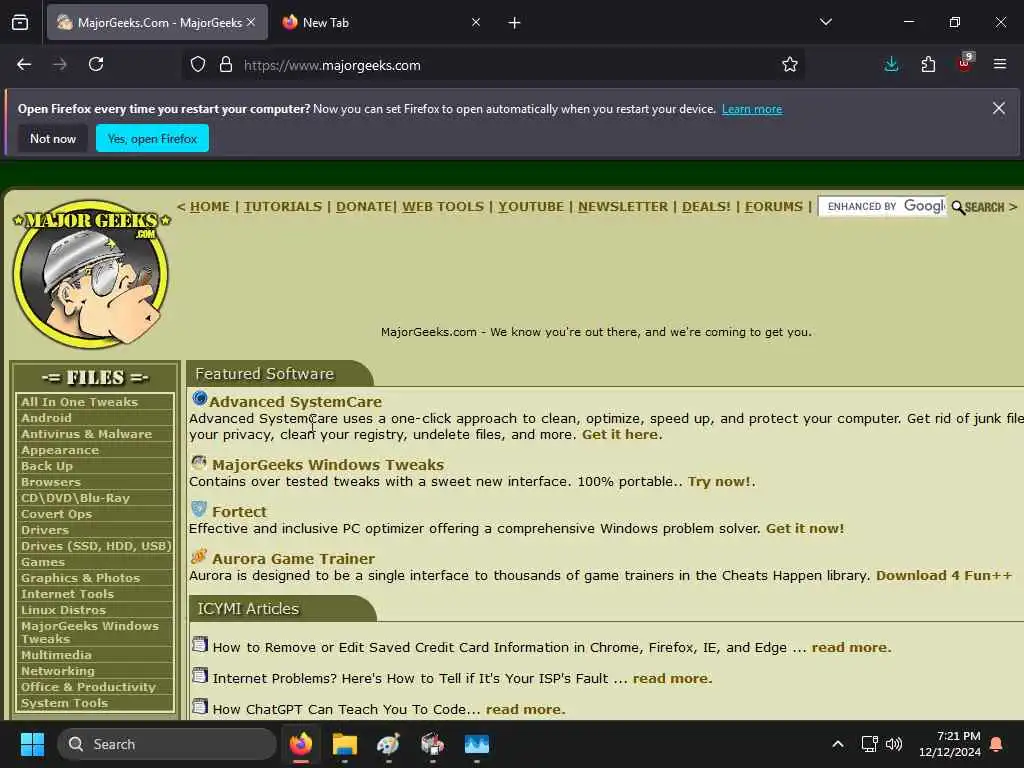Viewport: 1024px width, 768px height.
Task: Open the Appearance category
Action: tap(59, 450)
